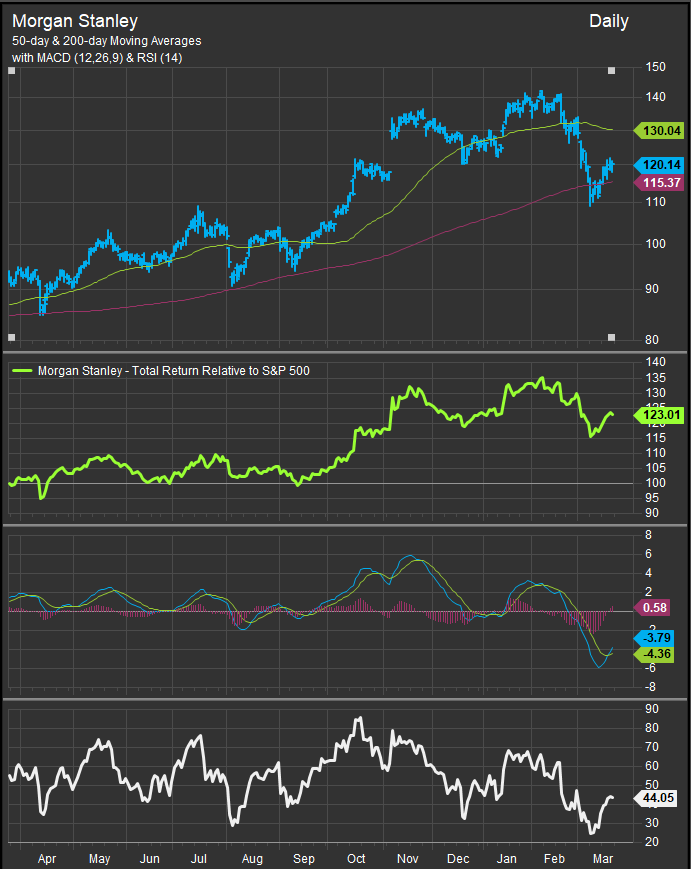Click the Jan label on the time axis
Image resolution: width=691 pixels, height=869 pixels.
point(507,858)
